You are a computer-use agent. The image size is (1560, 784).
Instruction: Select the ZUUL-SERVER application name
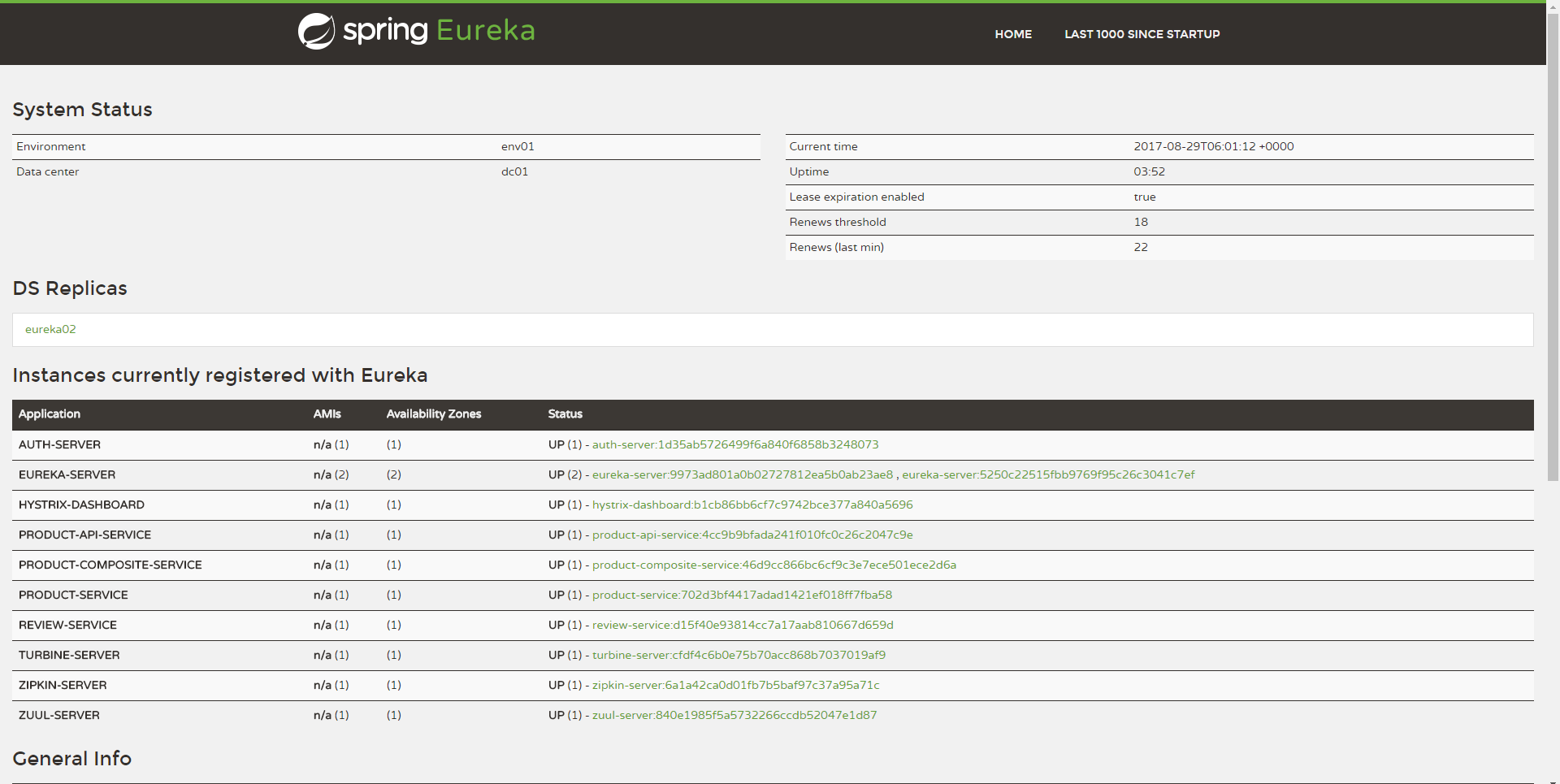59,715
